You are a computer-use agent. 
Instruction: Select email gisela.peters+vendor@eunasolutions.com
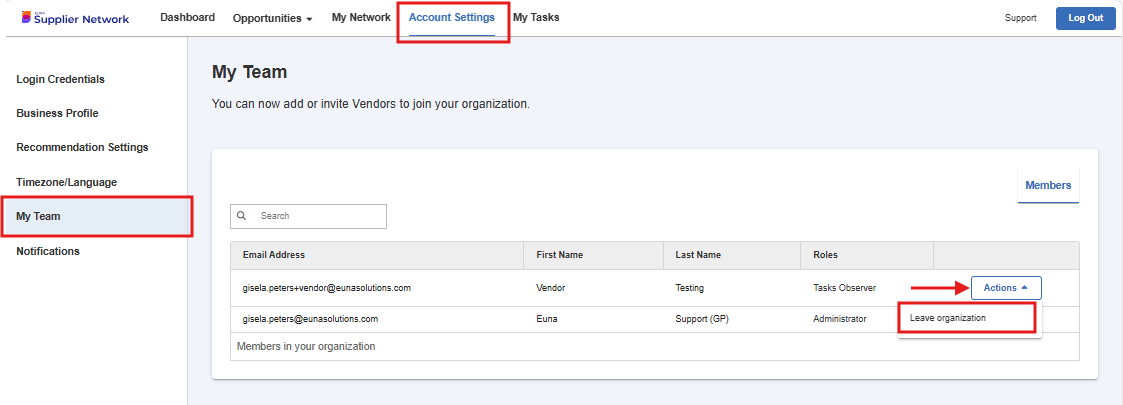coord(327,288)
